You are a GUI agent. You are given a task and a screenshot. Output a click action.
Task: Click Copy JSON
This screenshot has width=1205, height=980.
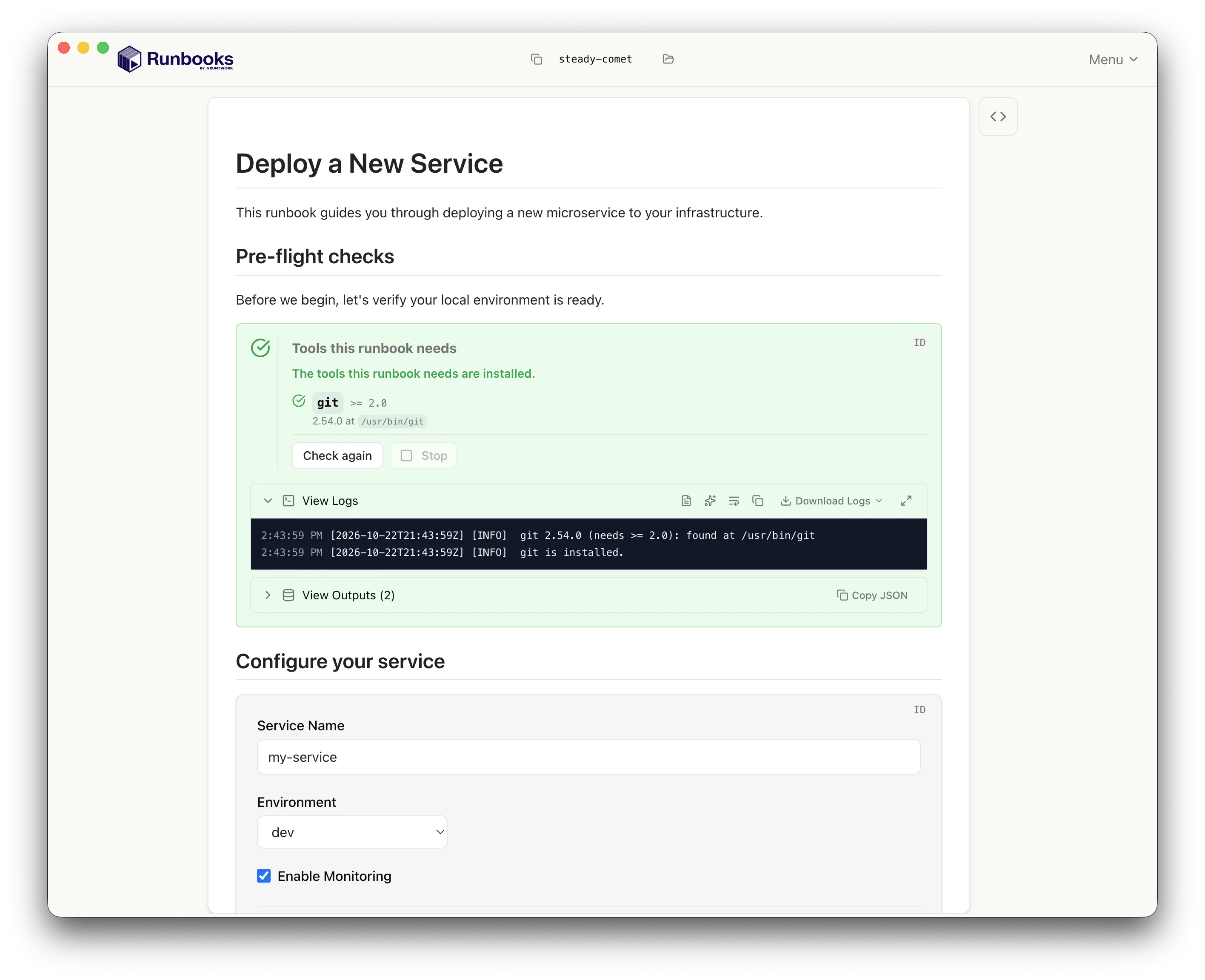pos(872,595)
